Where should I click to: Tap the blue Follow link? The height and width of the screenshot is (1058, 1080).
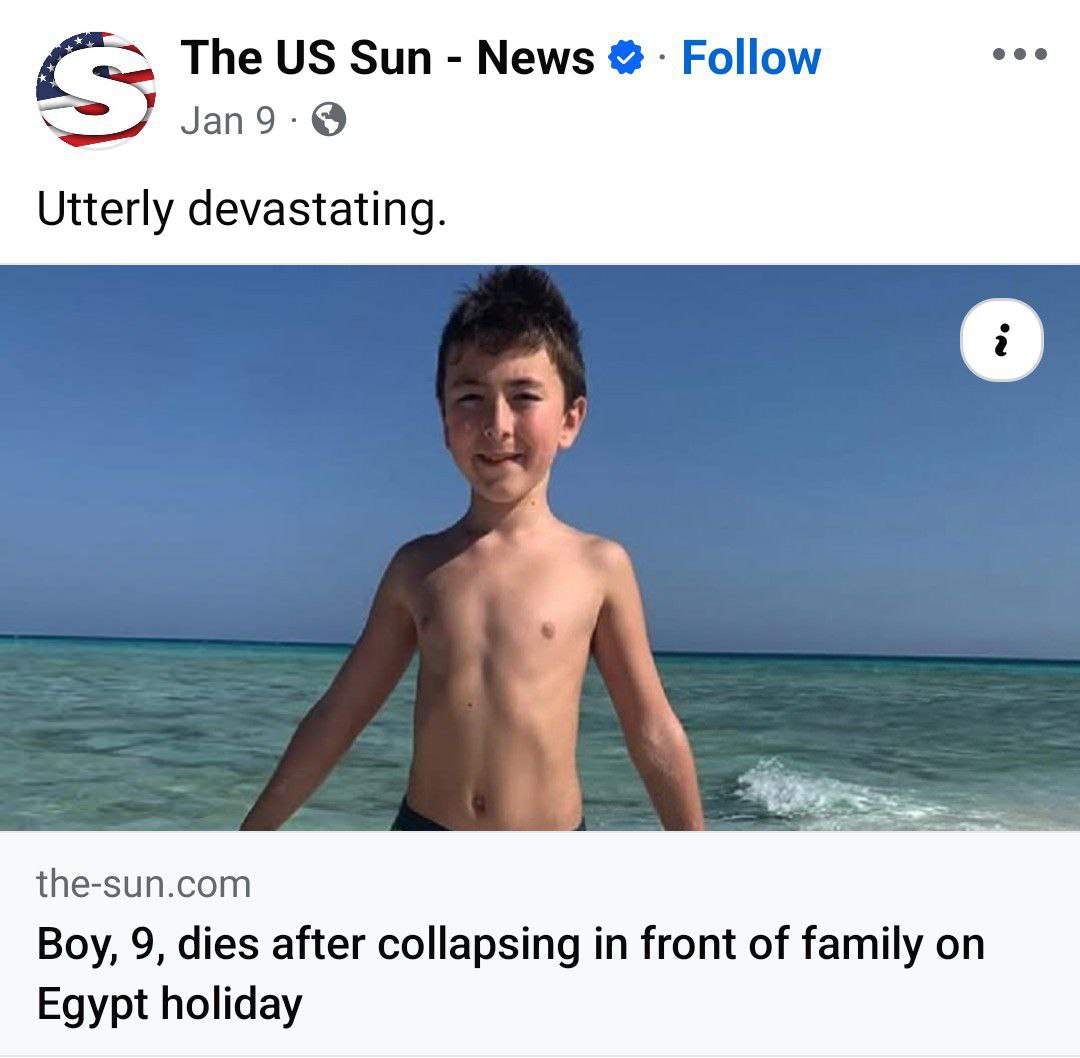(751, 57)
